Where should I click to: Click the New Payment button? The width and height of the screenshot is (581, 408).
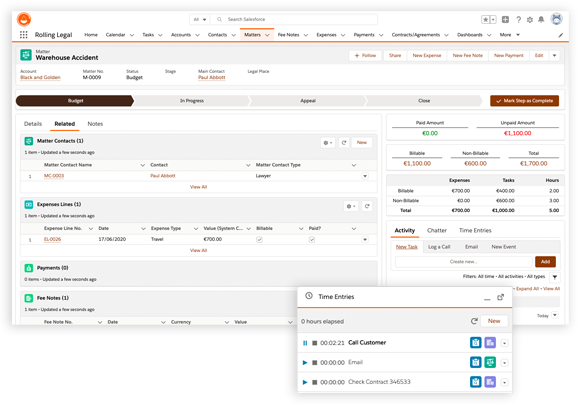pyautogui.click(x=509, y=56)
